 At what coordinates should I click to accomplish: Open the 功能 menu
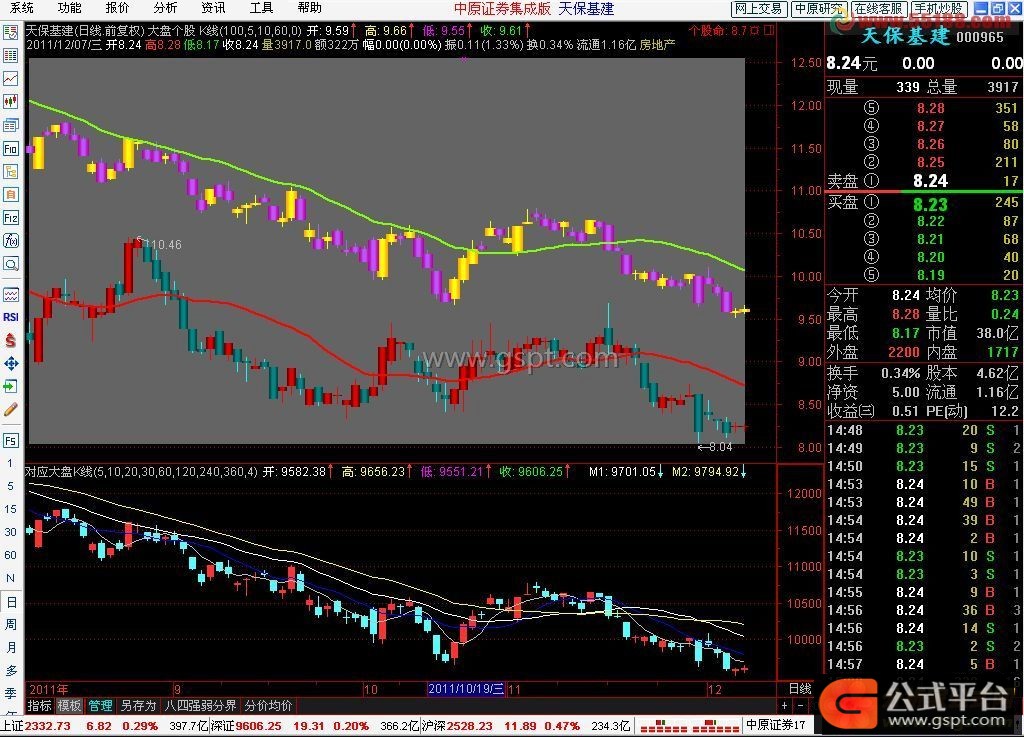[x=69, y=8]
